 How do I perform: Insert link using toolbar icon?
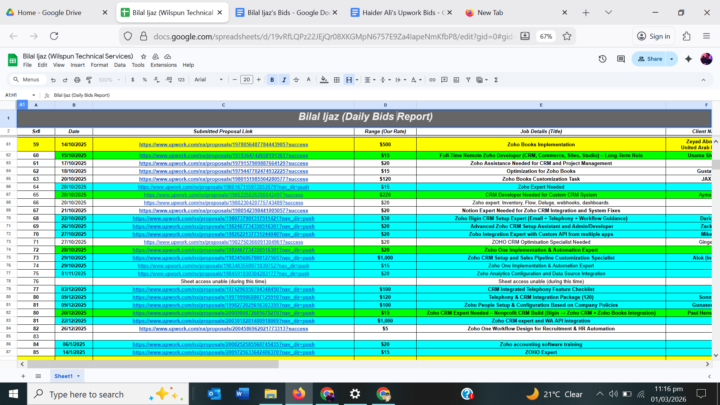pos(432,80)
